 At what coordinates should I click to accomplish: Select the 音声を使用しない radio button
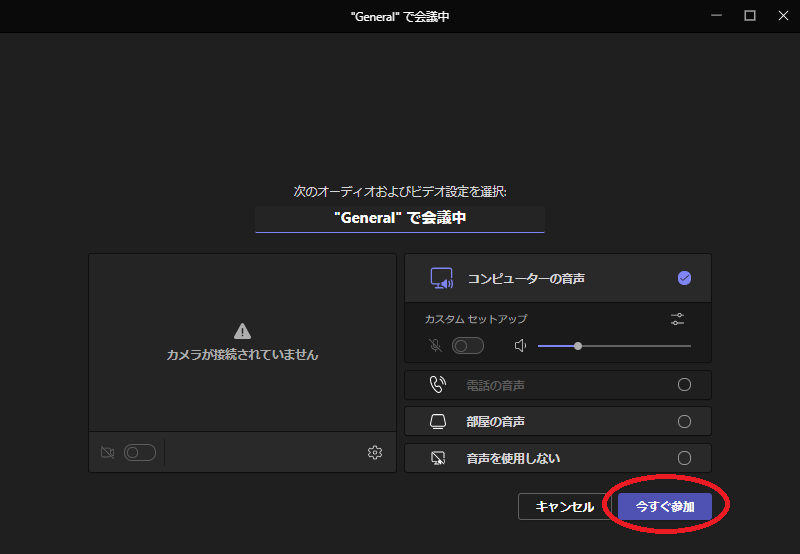click(684, 458)
